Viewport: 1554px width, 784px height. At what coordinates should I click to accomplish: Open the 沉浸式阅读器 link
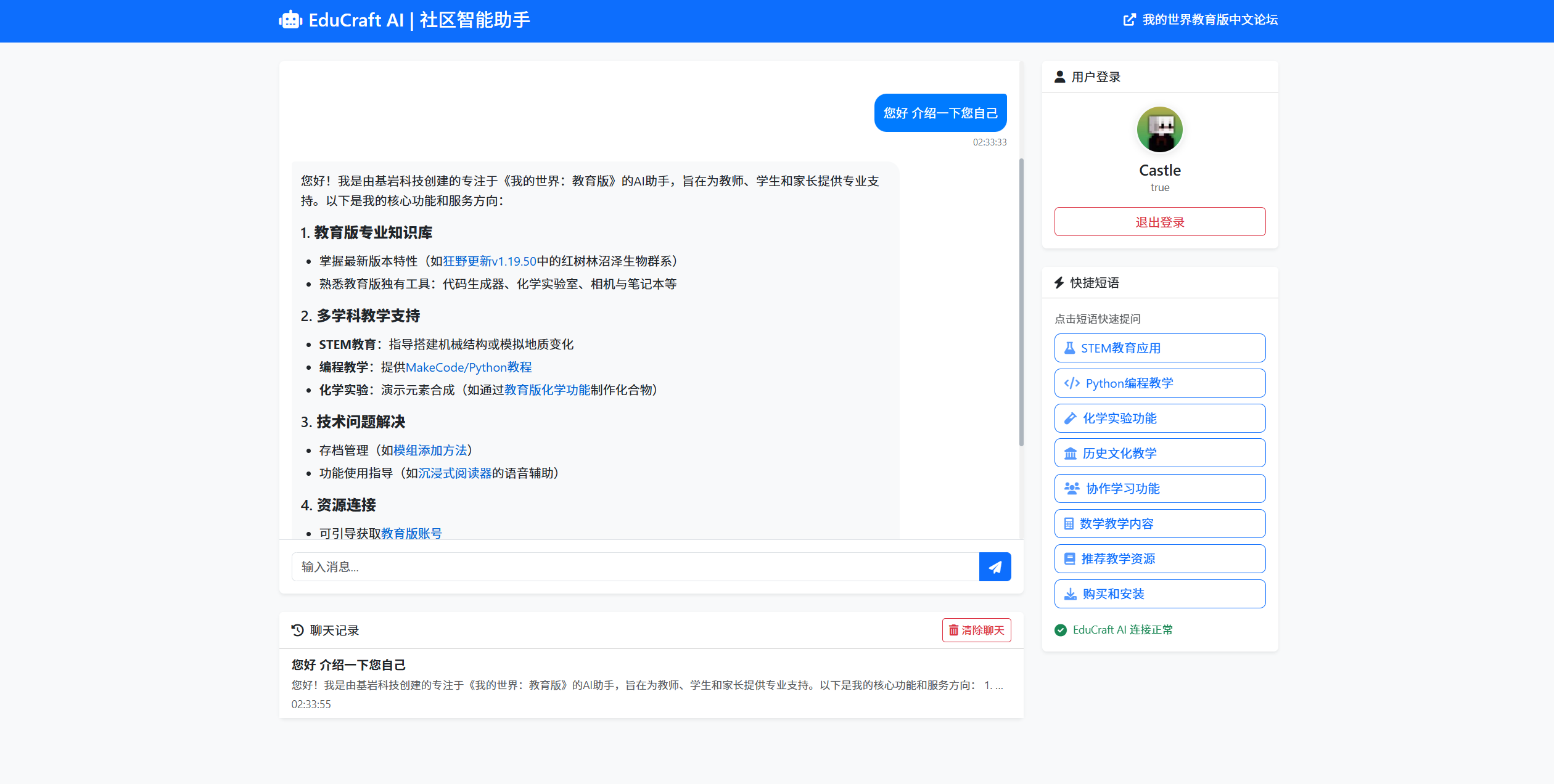tap(455, 473)
